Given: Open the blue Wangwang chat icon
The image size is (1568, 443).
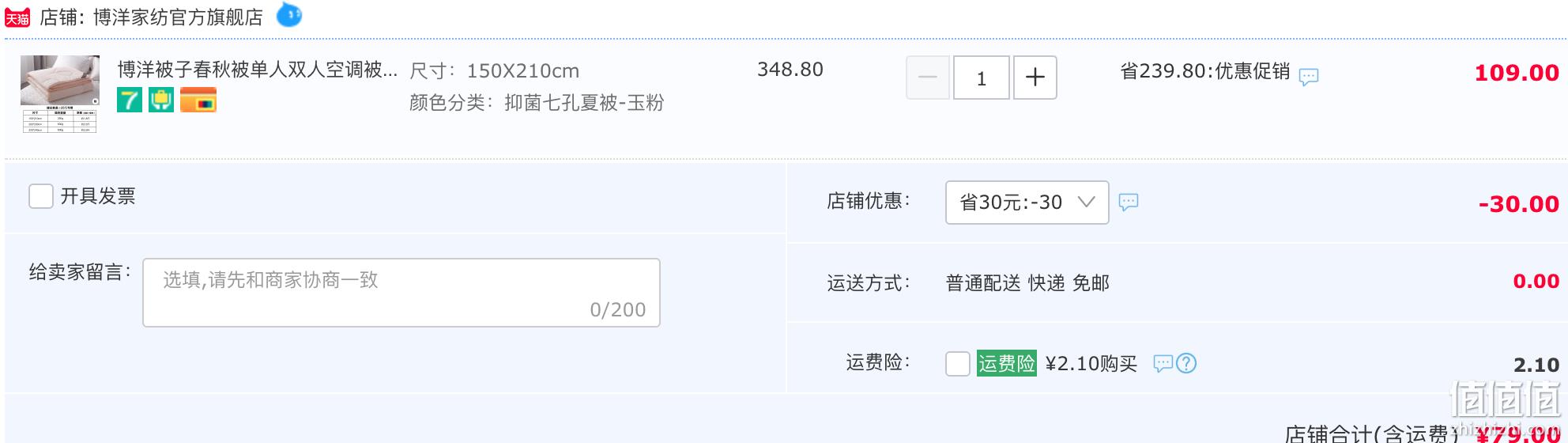Looking at the screenshot, I should pyautogui.click(x=289, y=14).
